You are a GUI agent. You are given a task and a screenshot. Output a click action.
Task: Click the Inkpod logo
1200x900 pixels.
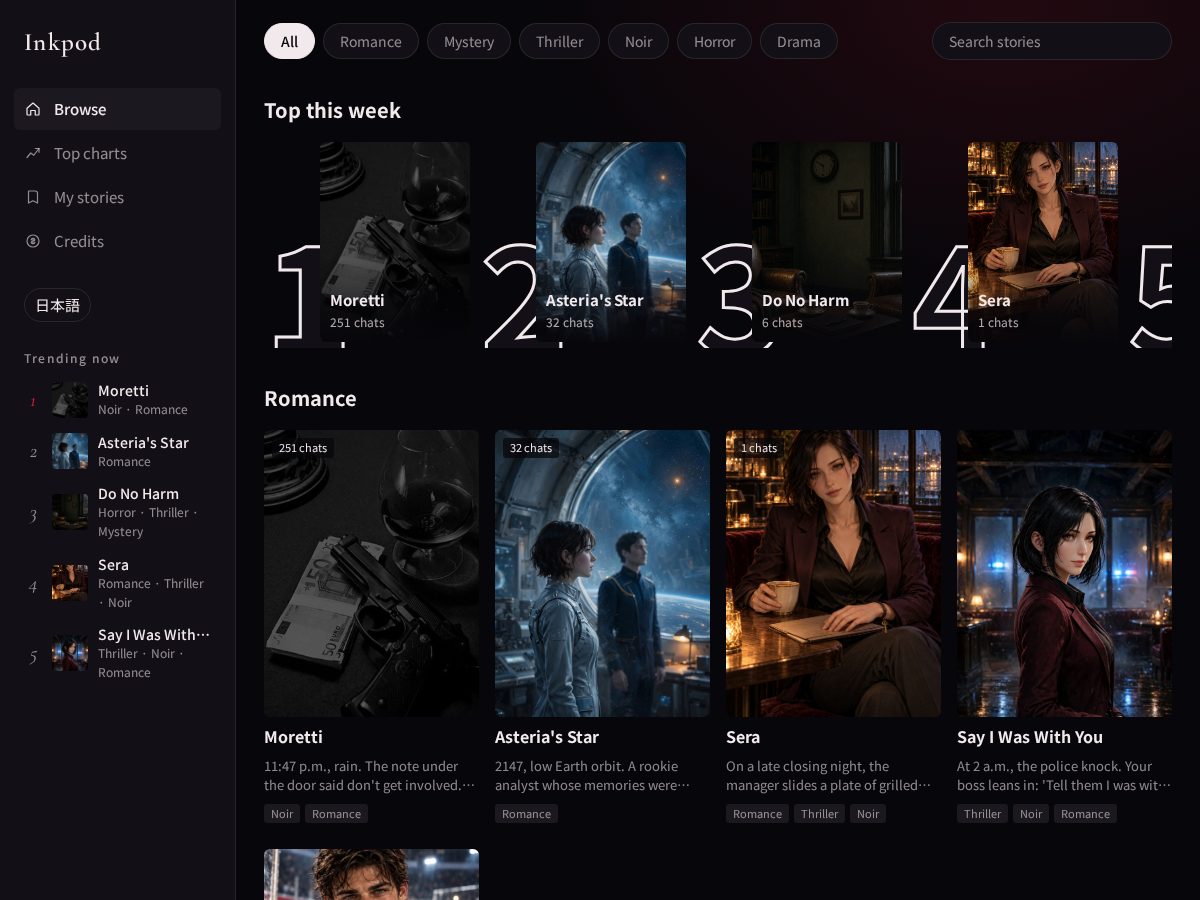click(62, 42)
